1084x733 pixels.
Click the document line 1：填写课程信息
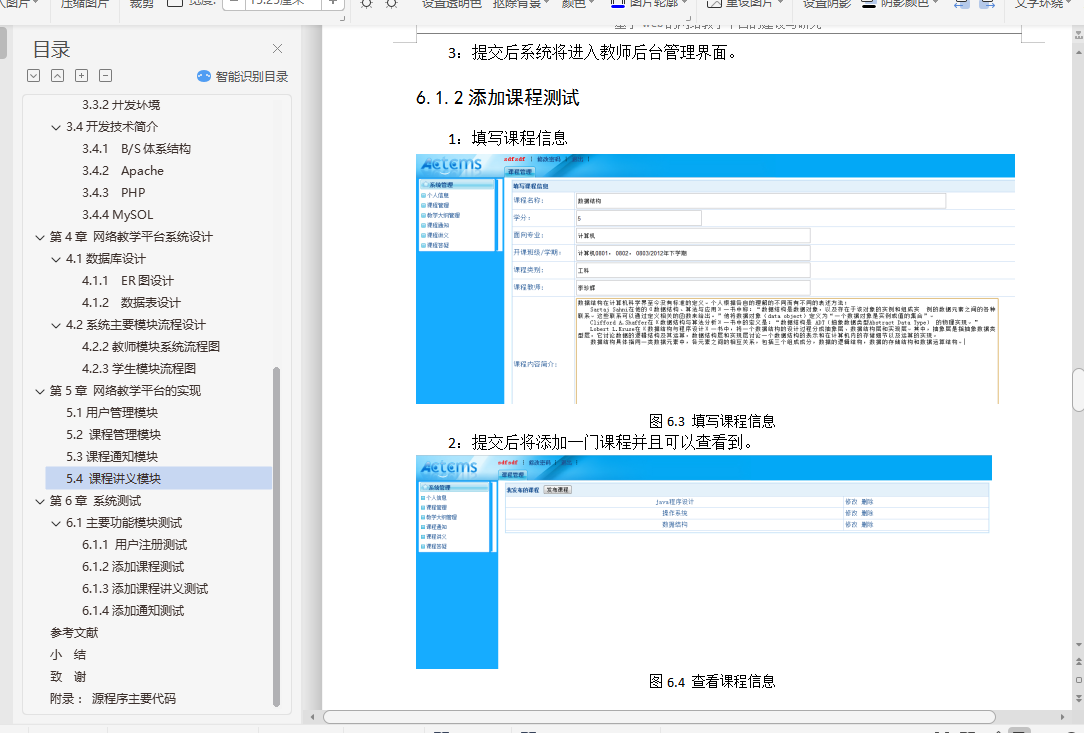tap(508, 138)
